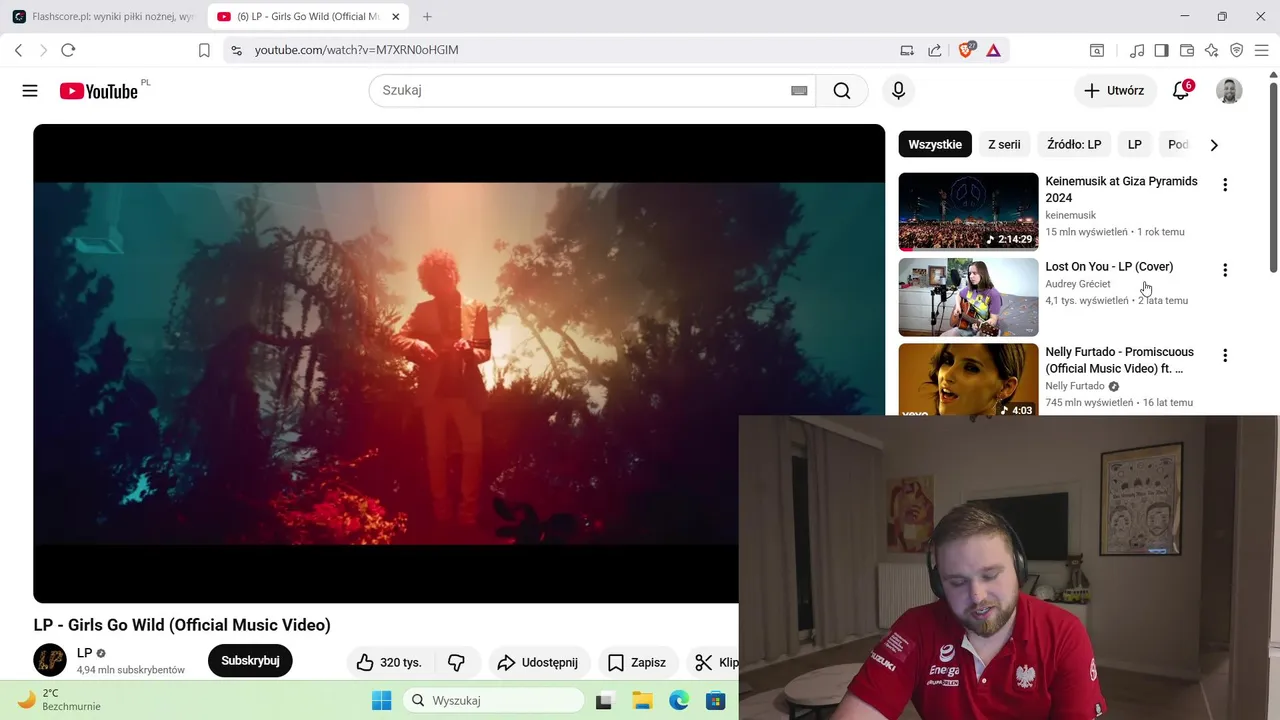
Task: Open YouTube notifications bell
Action: click(1181, 91)
